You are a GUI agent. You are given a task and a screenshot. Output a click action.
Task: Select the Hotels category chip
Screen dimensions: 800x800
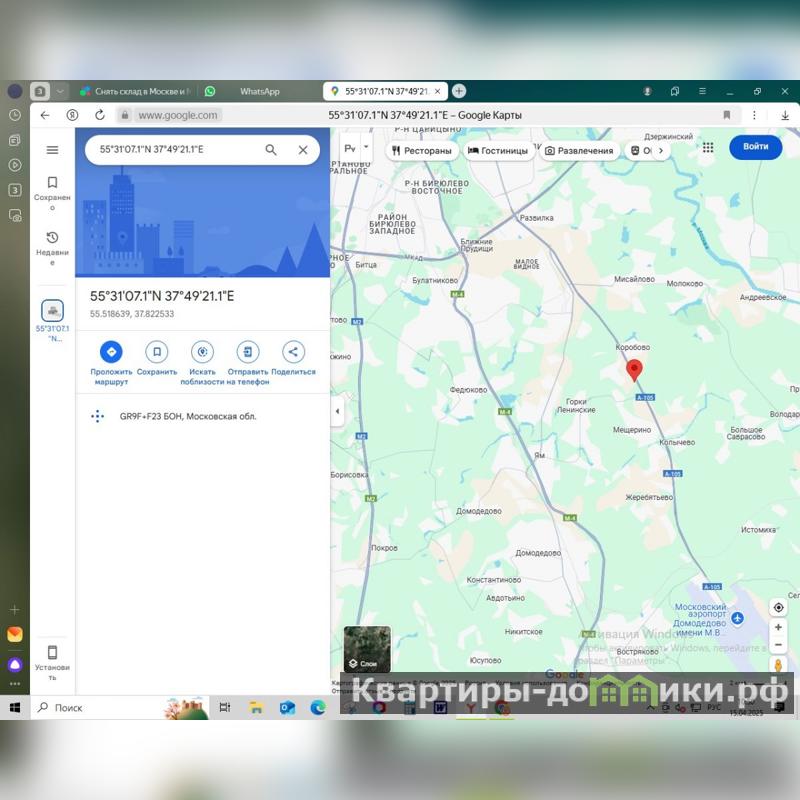(498, 151)
